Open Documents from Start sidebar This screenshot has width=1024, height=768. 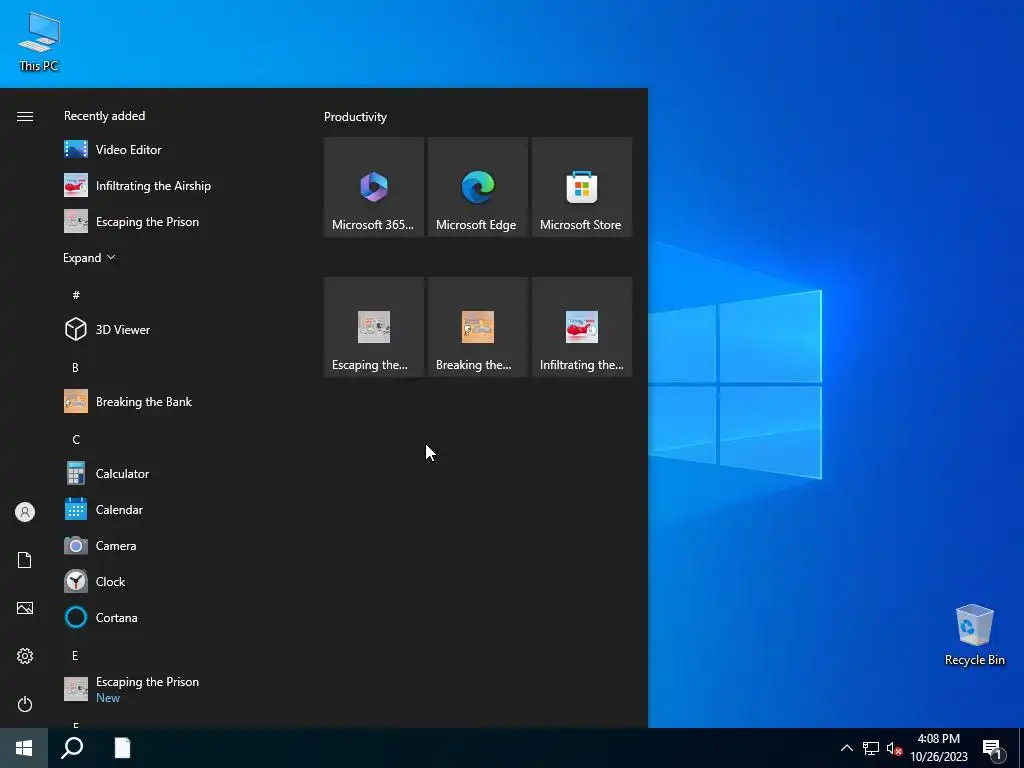coord(25,560)
